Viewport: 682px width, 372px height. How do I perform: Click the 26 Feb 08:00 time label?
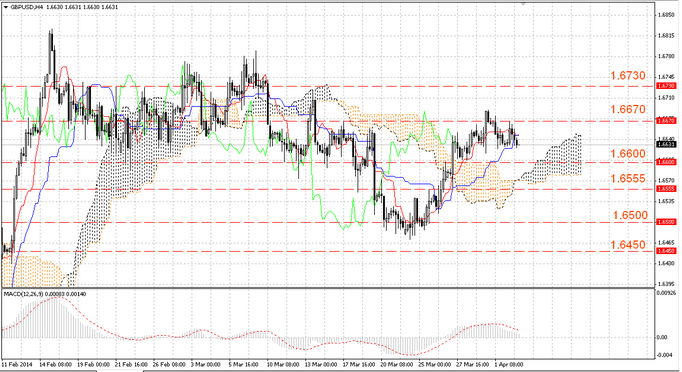pyautogui.click(x=169, y=364)
